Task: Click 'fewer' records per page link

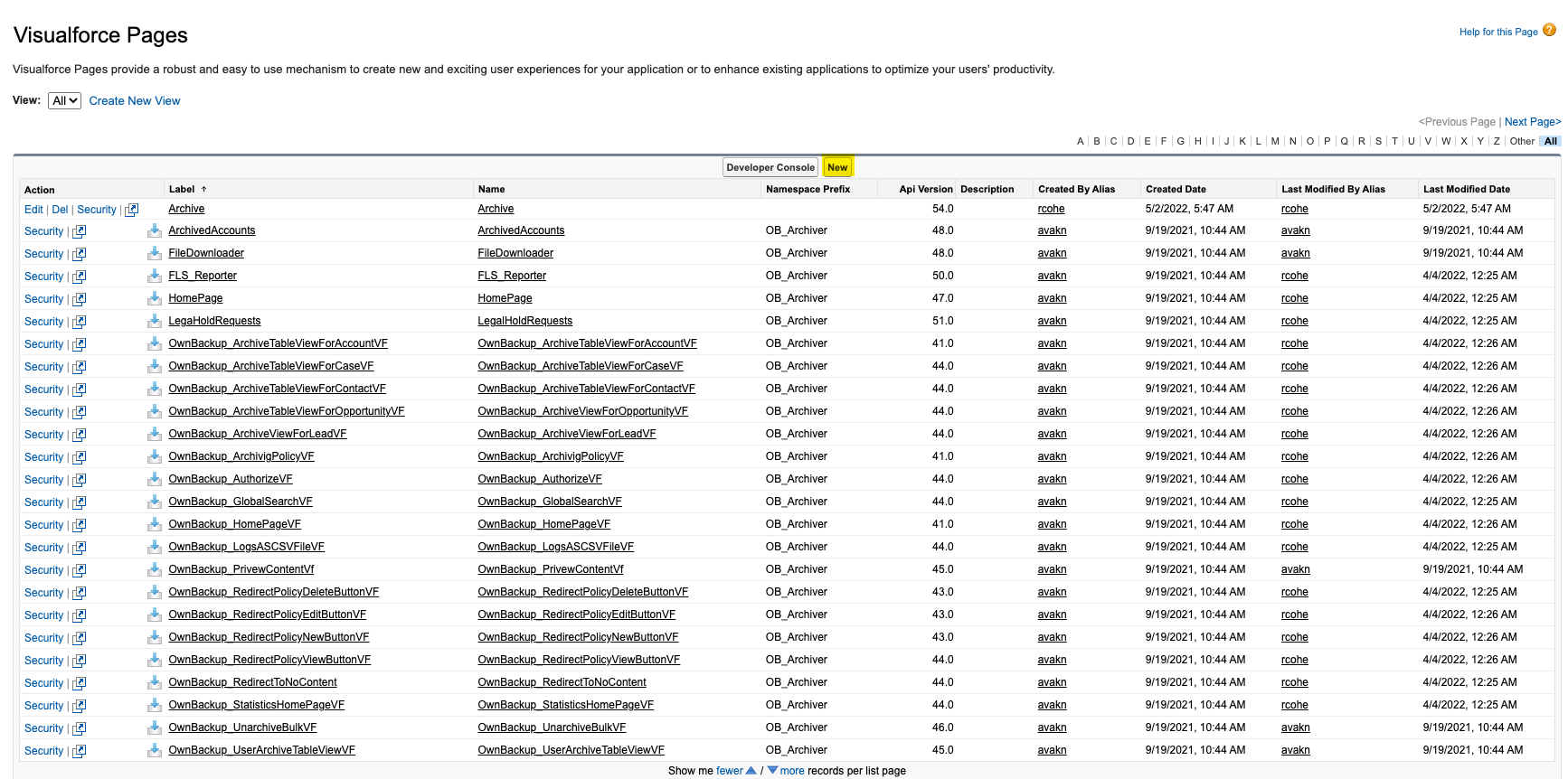Action: [x=730, y=771]
